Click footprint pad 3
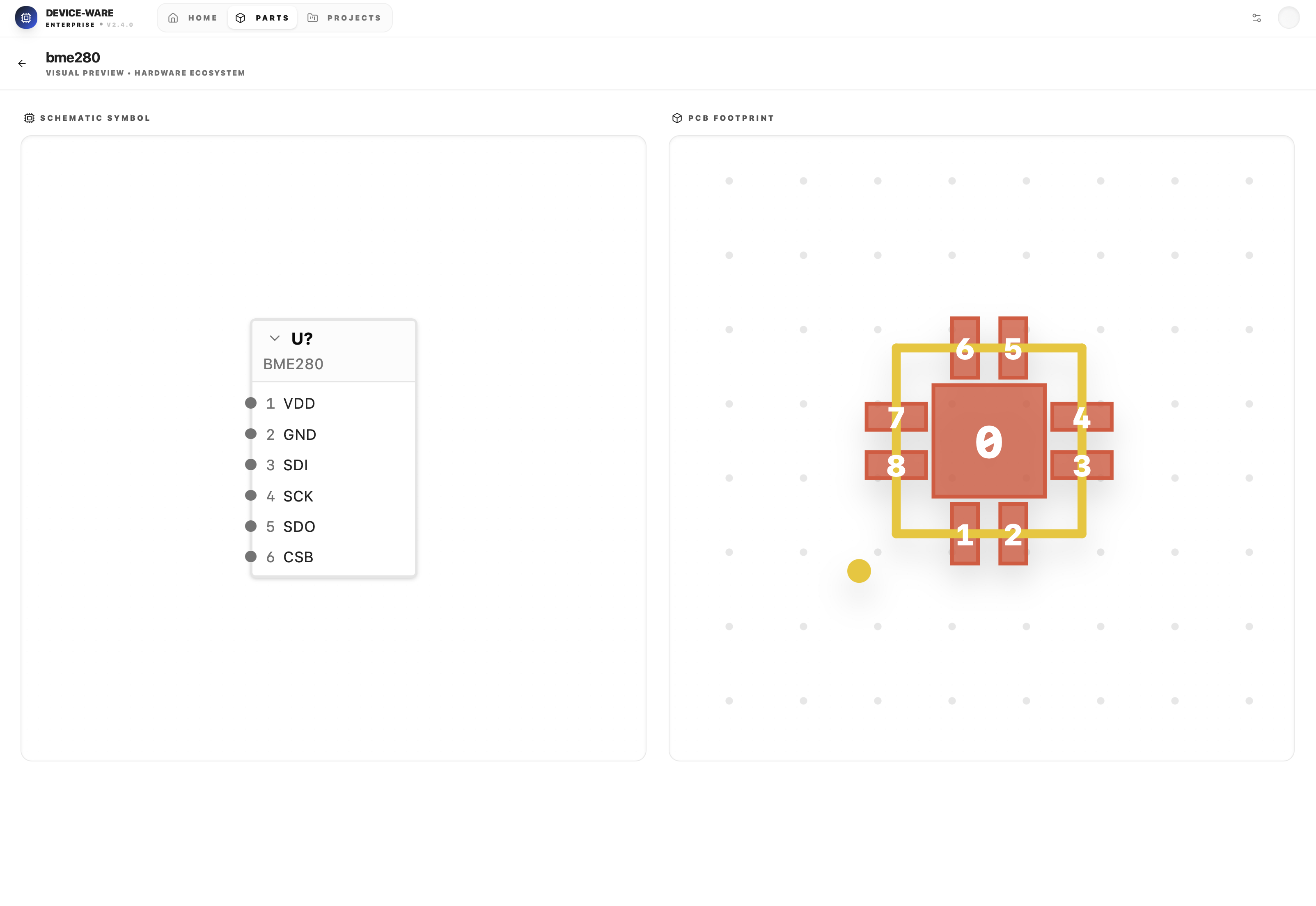The width and height of the screenshot is (1316, 906). click(1082, 465)
